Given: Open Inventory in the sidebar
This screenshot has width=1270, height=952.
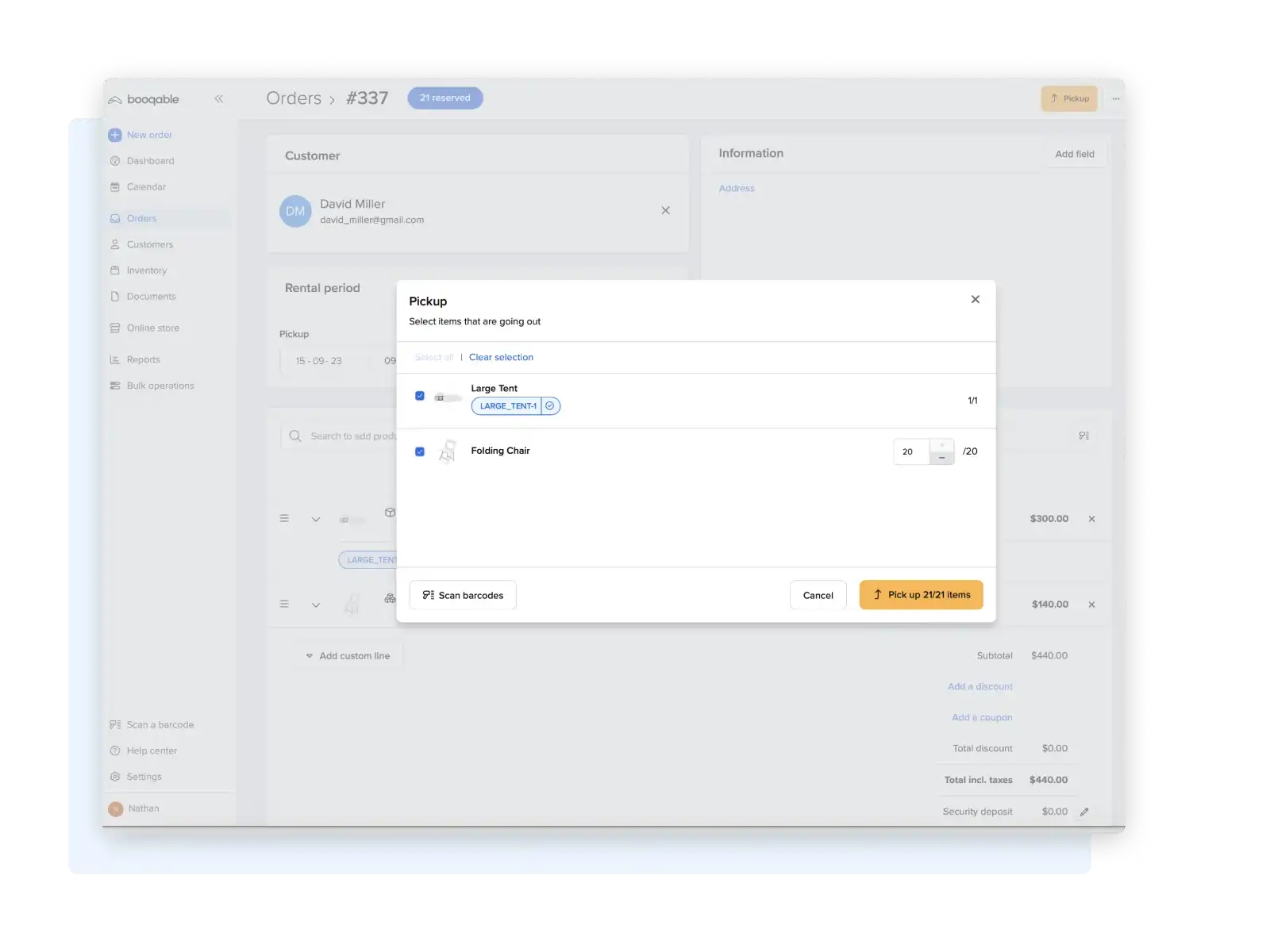Looking at the screenshot, I should [147, 271].
